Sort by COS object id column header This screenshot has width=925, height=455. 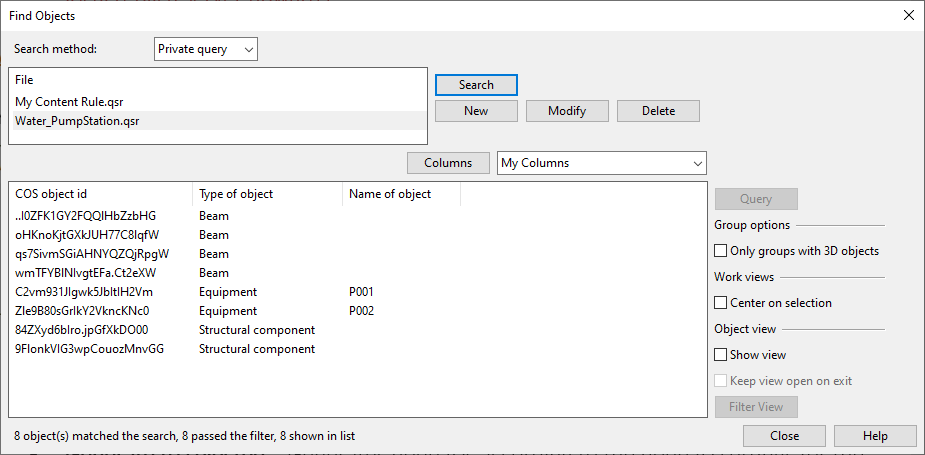[100, 194]
